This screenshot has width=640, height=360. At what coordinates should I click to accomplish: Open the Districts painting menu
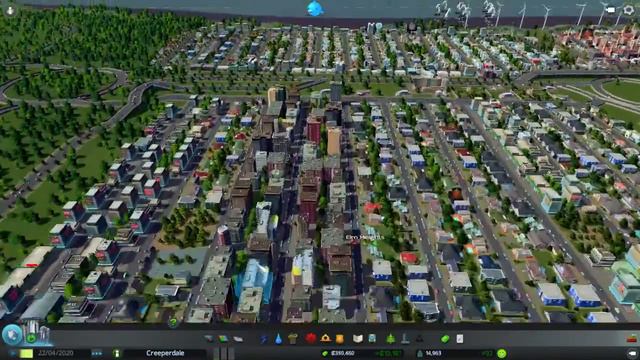click(x=238, y=339)
